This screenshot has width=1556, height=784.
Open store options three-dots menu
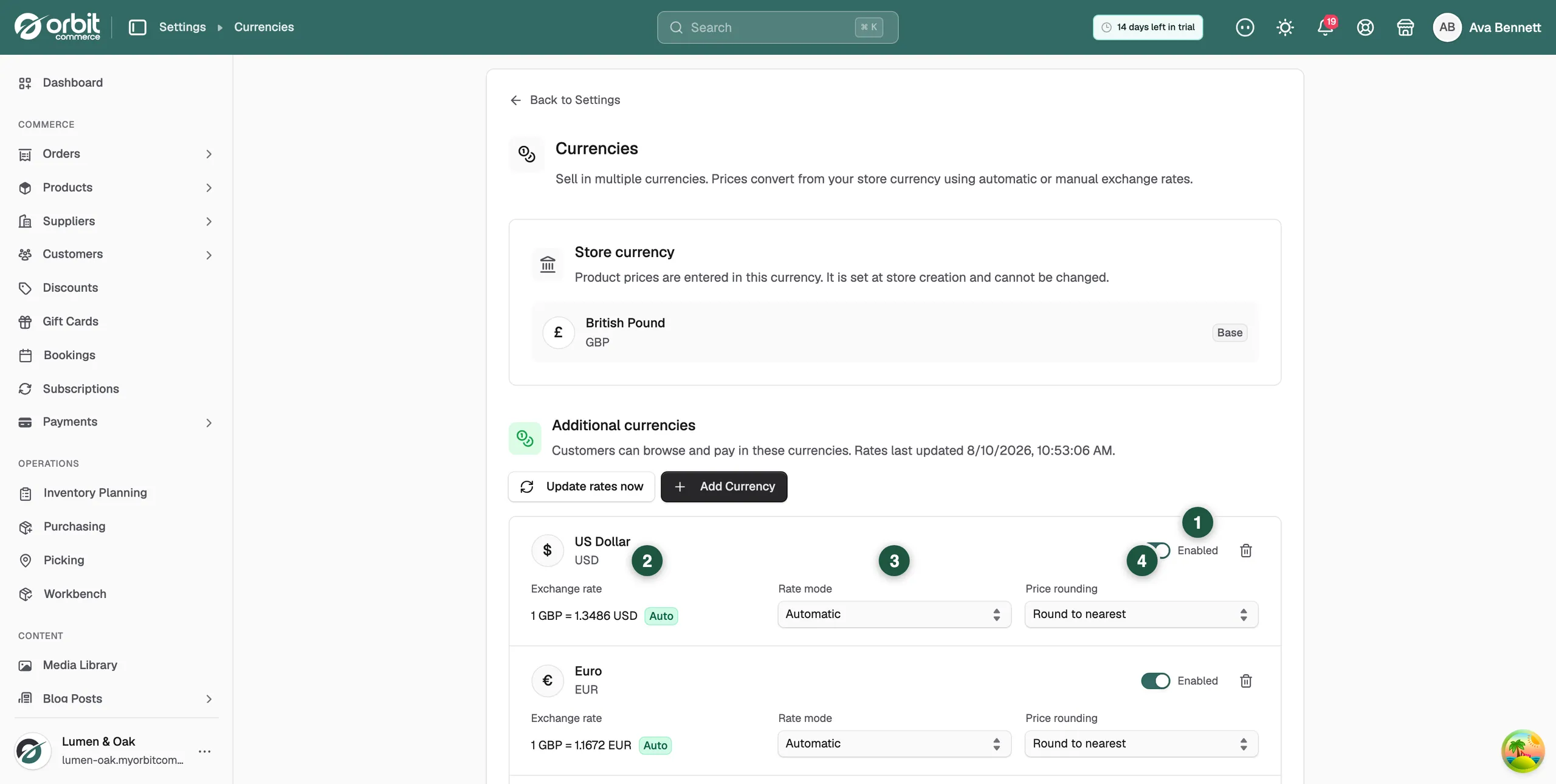pyautogui.click(x=205, y=751)
